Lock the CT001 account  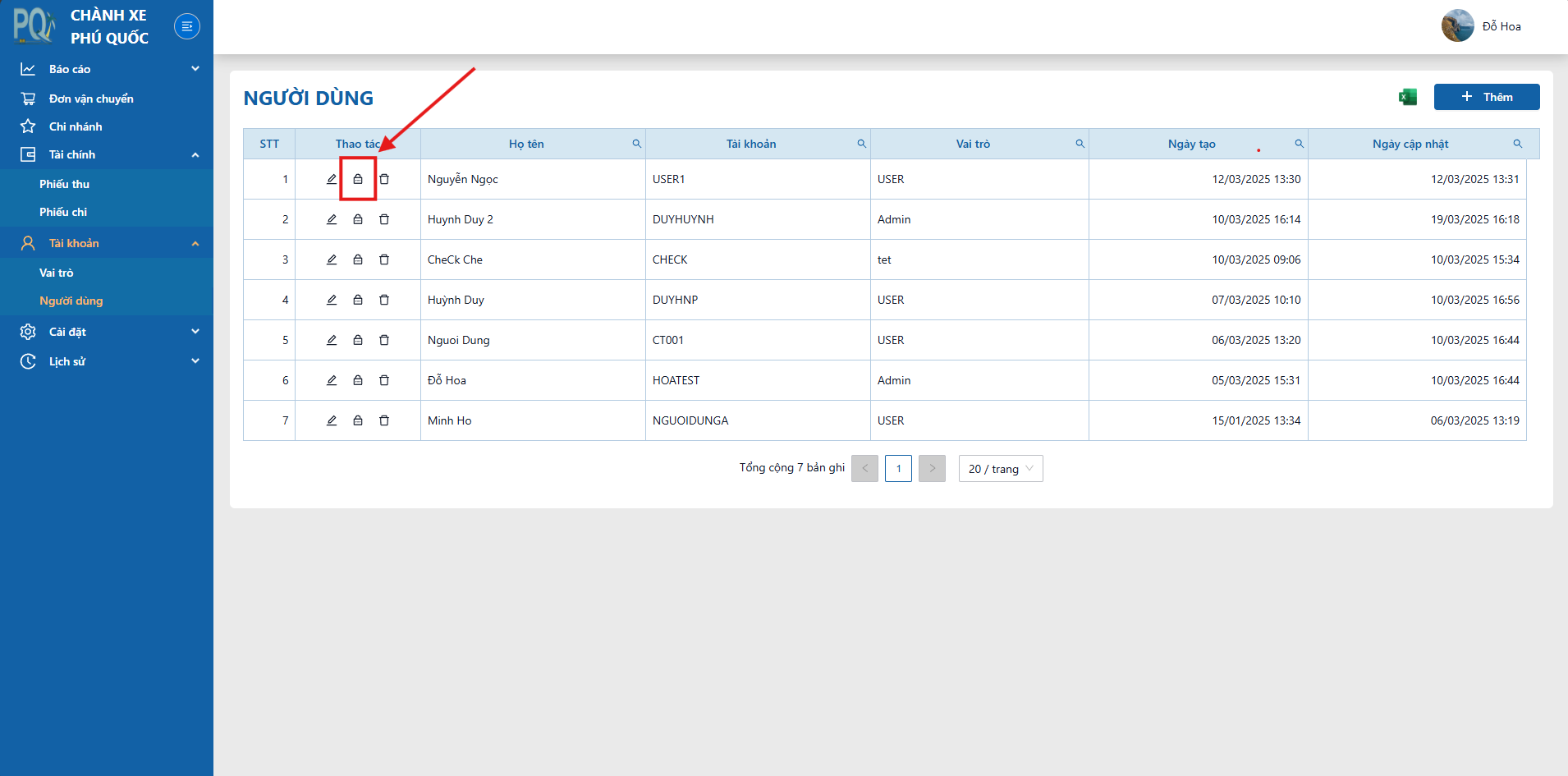click(358, 340)
